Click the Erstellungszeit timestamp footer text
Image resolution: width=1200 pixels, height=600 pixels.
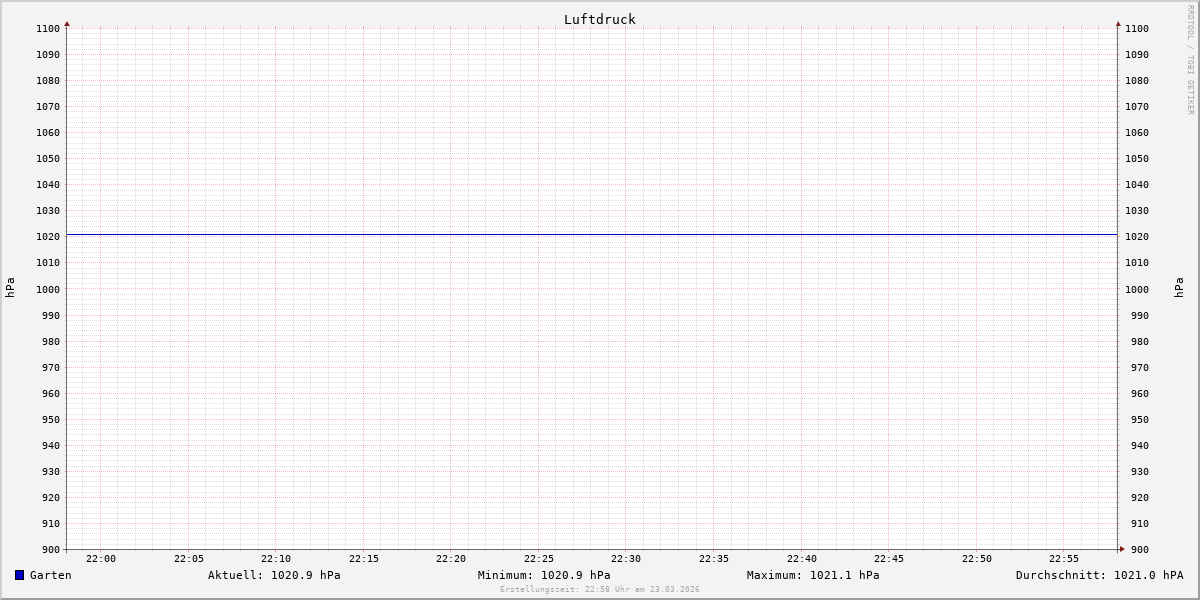[600, 590]
